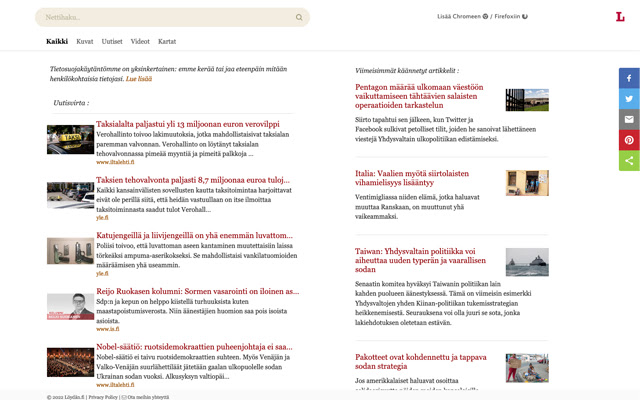
Task: Open Taiwan: Yhdysvaltain politiikka headline
Action: 420,260
